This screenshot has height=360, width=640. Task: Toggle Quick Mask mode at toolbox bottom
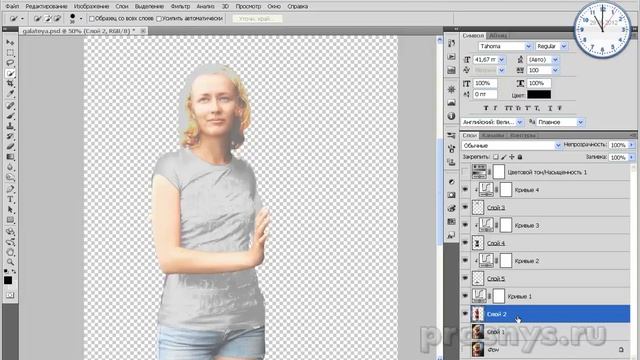(x=10, y=295)
